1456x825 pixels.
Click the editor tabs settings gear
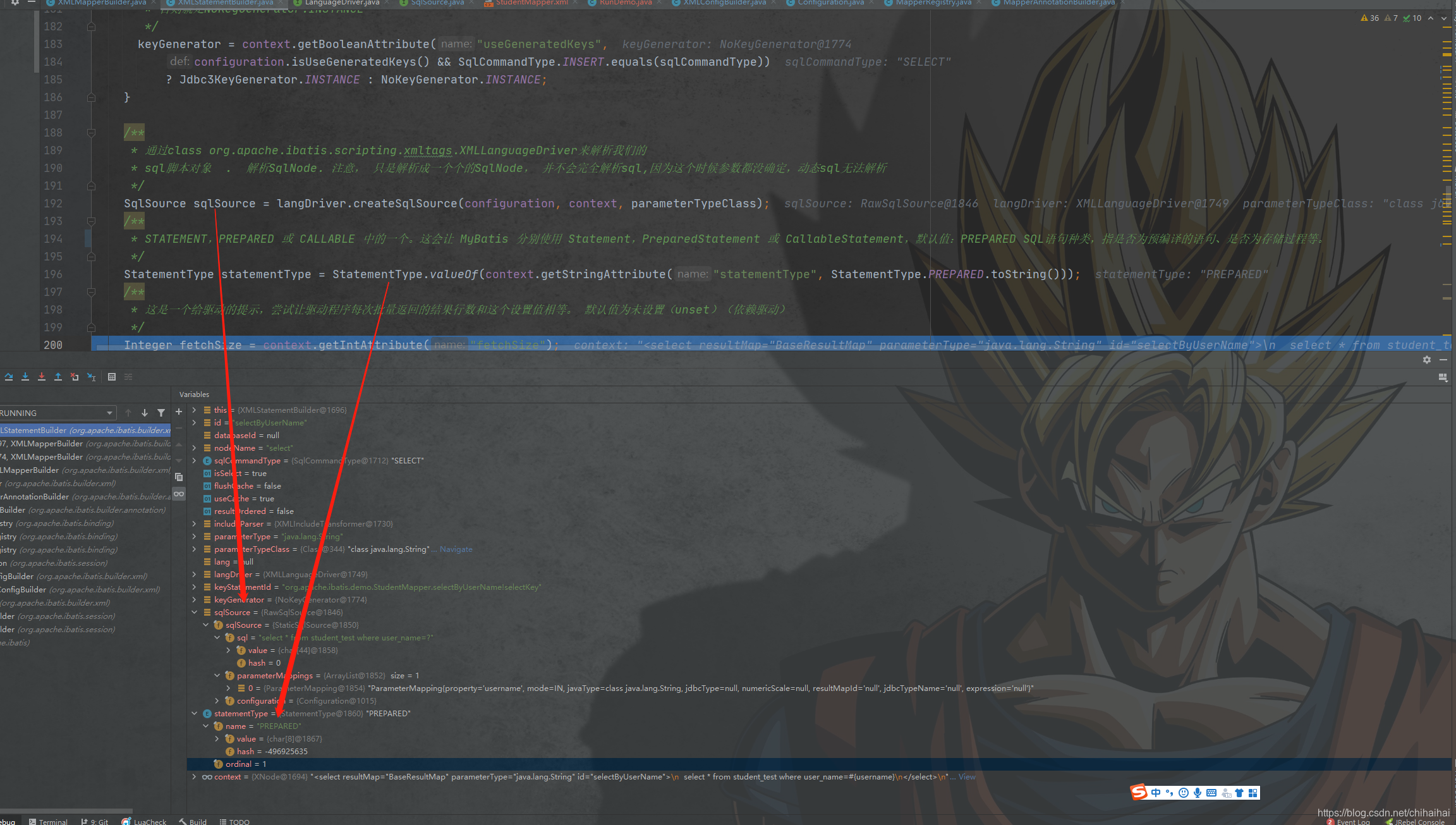[x=15, y=3]
